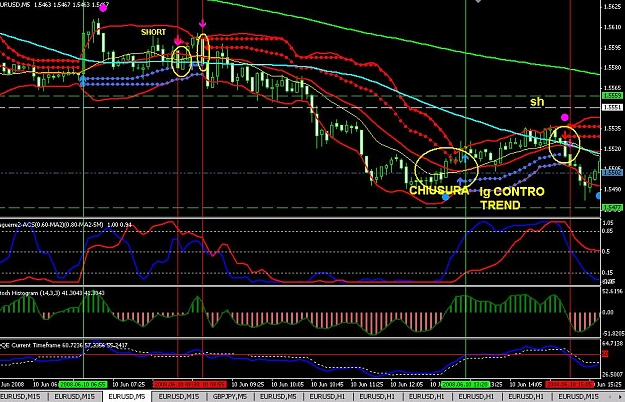Click the 1.5625 price scale value

pos(613,6)
